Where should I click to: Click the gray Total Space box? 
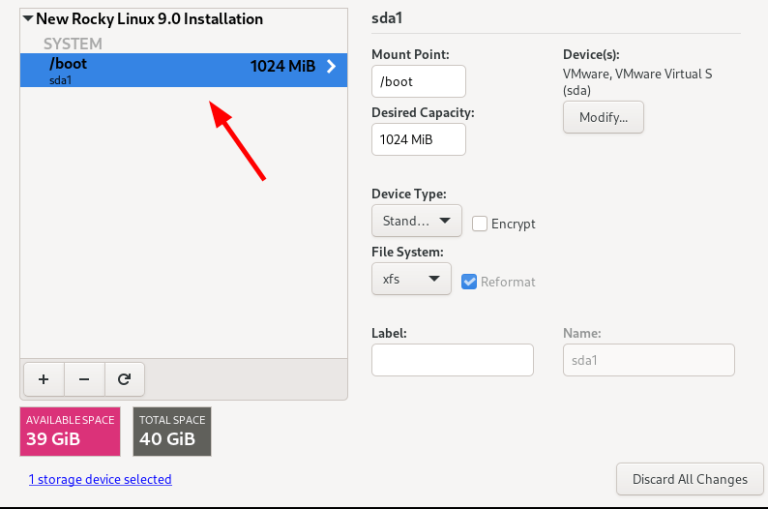pos(172,431)
